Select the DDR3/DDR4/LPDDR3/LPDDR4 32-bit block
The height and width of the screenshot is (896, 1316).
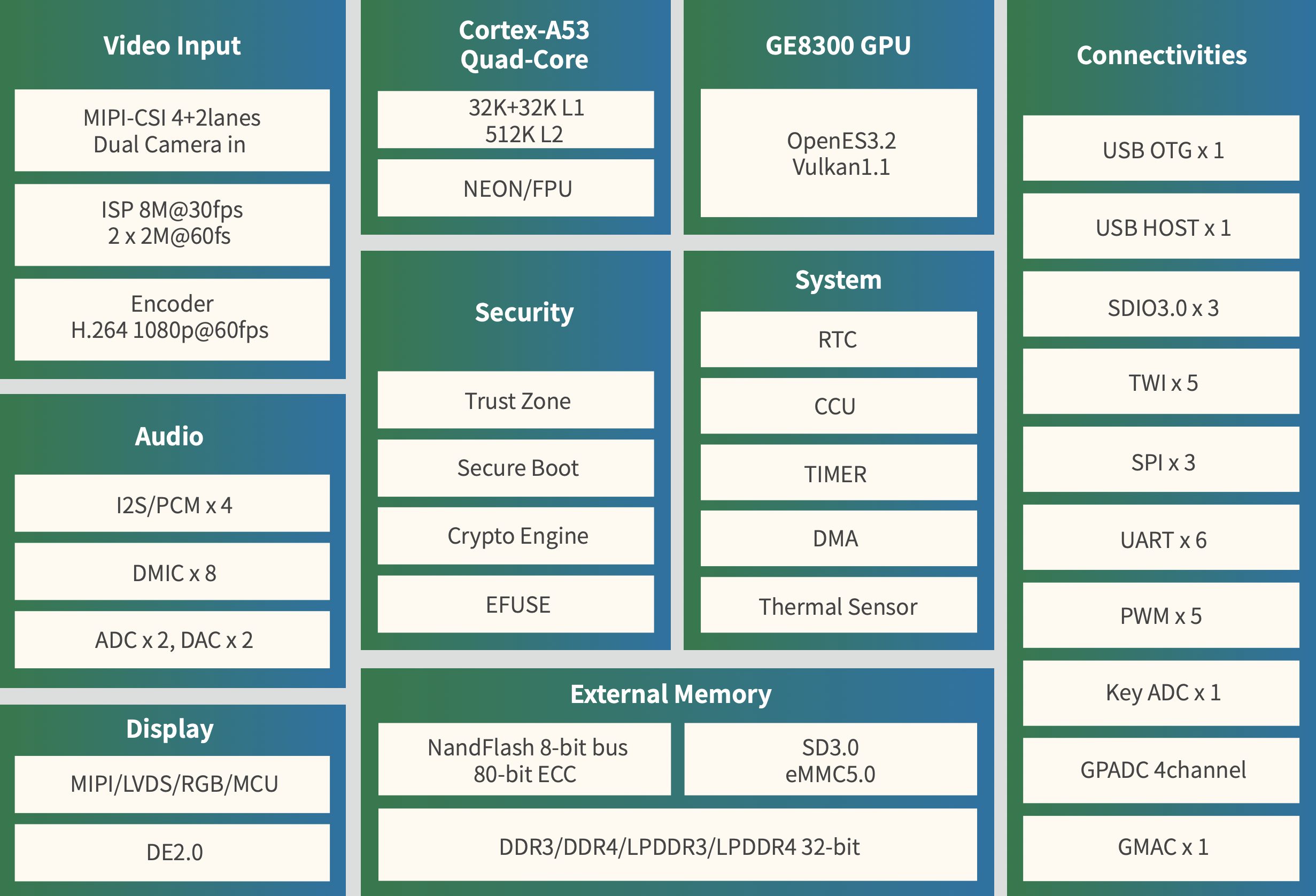(x=677, y=846)
